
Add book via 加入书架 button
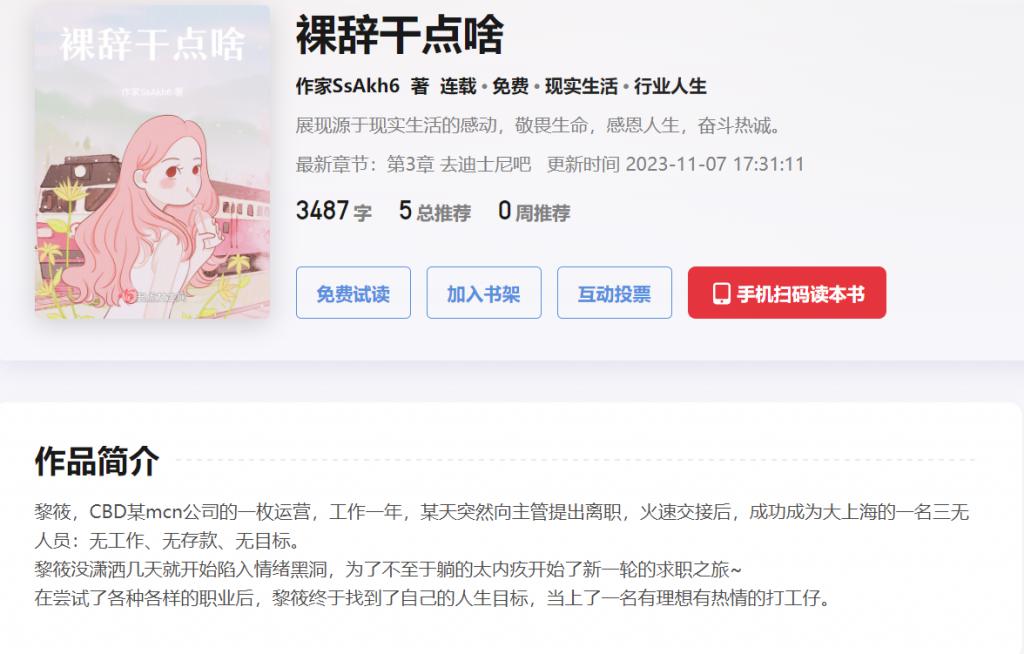click(x=484, y=293)
